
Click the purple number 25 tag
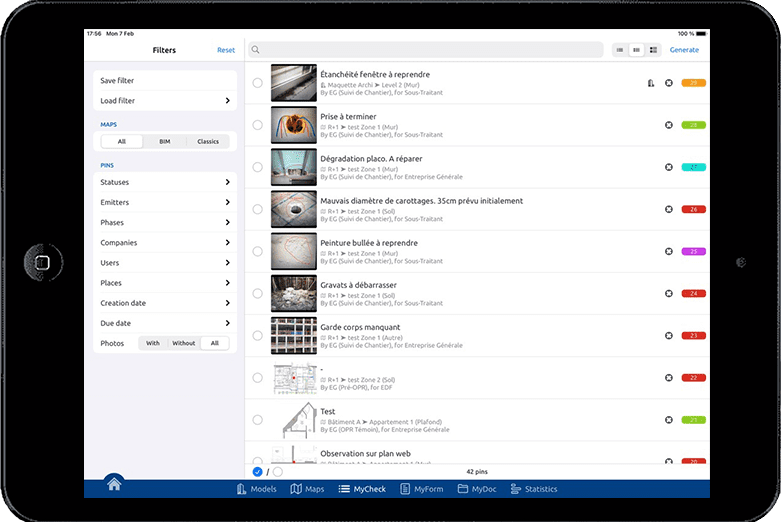coord(693,252)
